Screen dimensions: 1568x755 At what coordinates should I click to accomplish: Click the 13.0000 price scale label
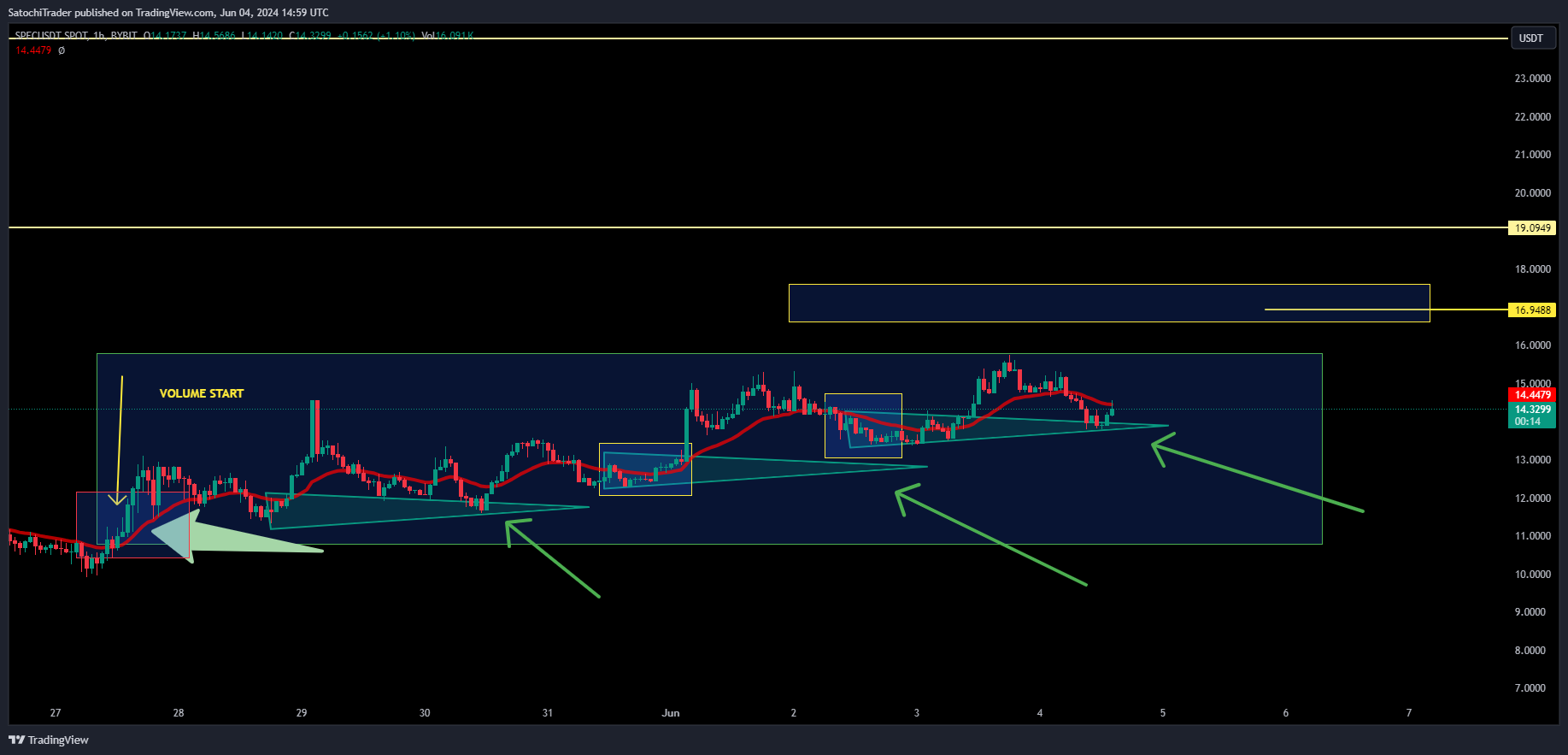tap(1533, 459)
